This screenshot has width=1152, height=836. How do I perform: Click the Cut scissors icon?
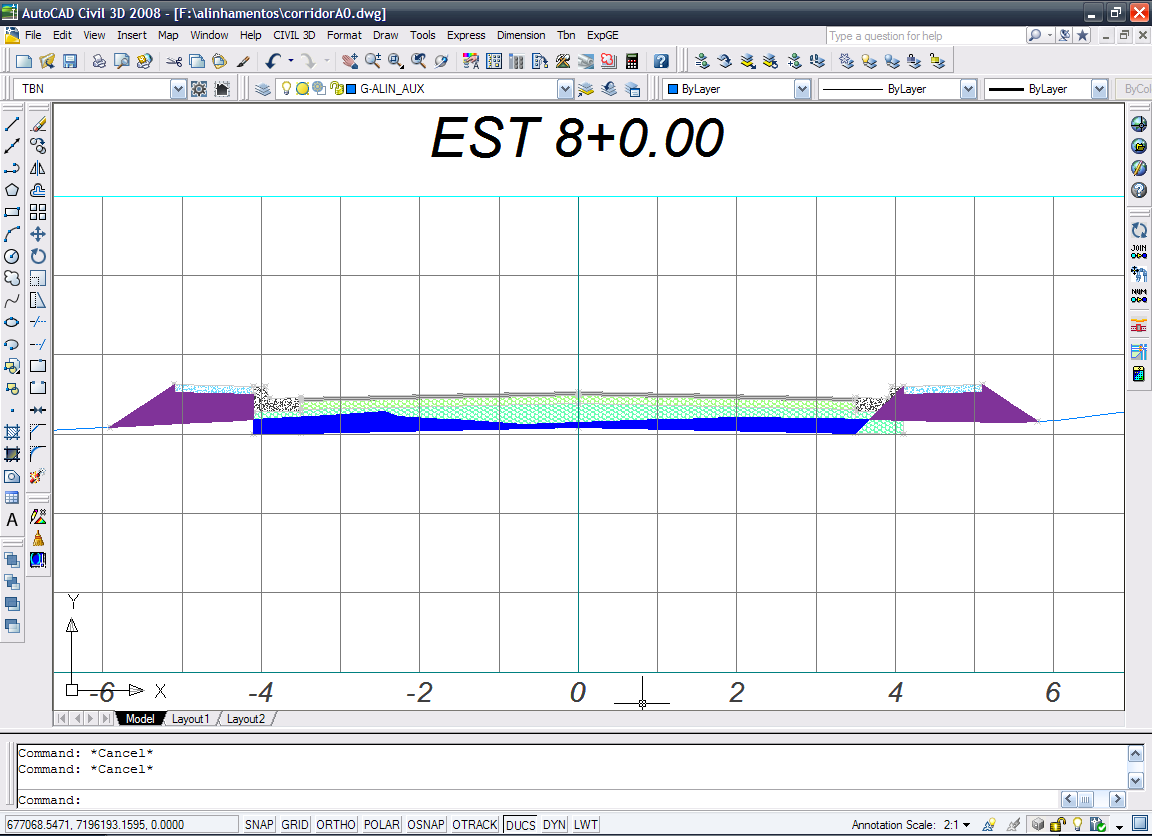click(x=174, y=61)
